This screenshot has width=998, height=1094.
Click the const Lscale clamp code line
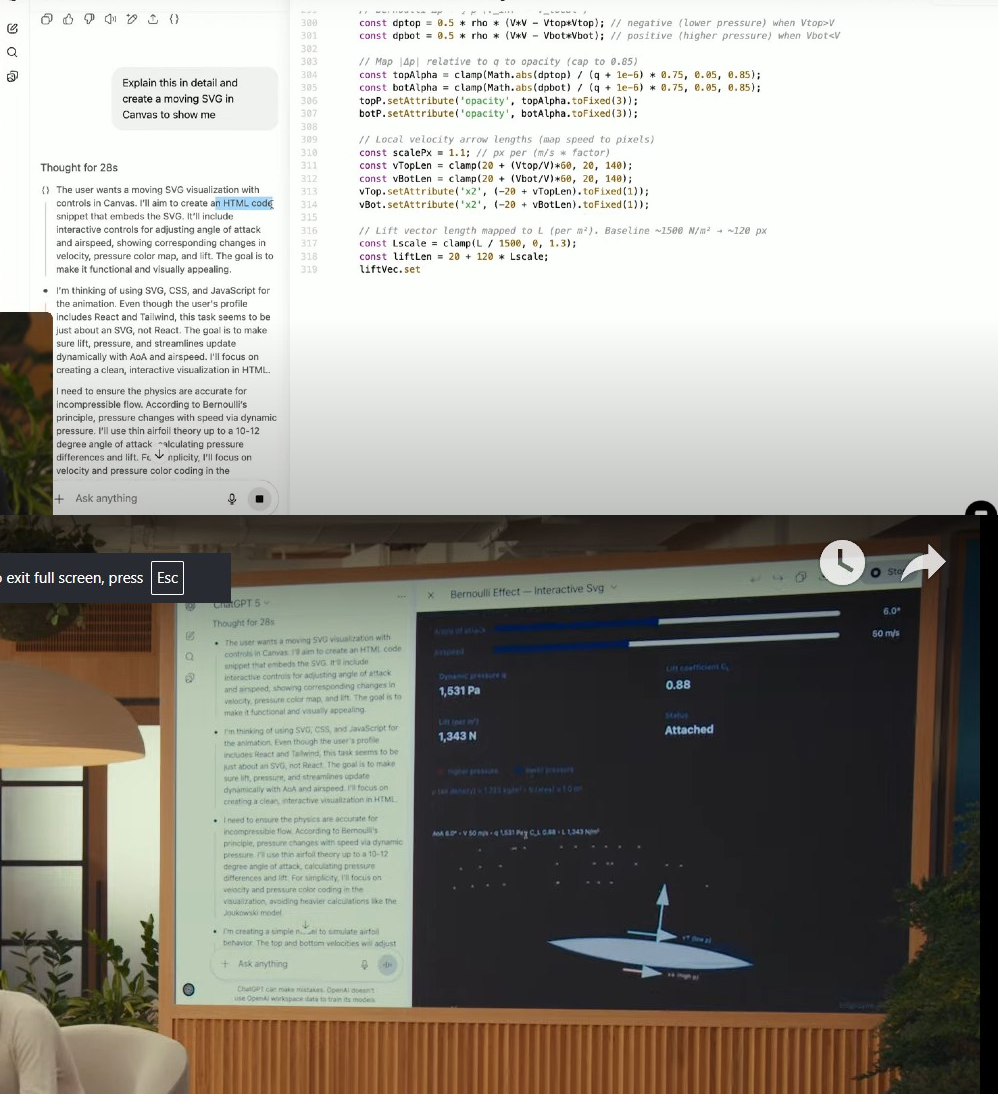point(468,243)
